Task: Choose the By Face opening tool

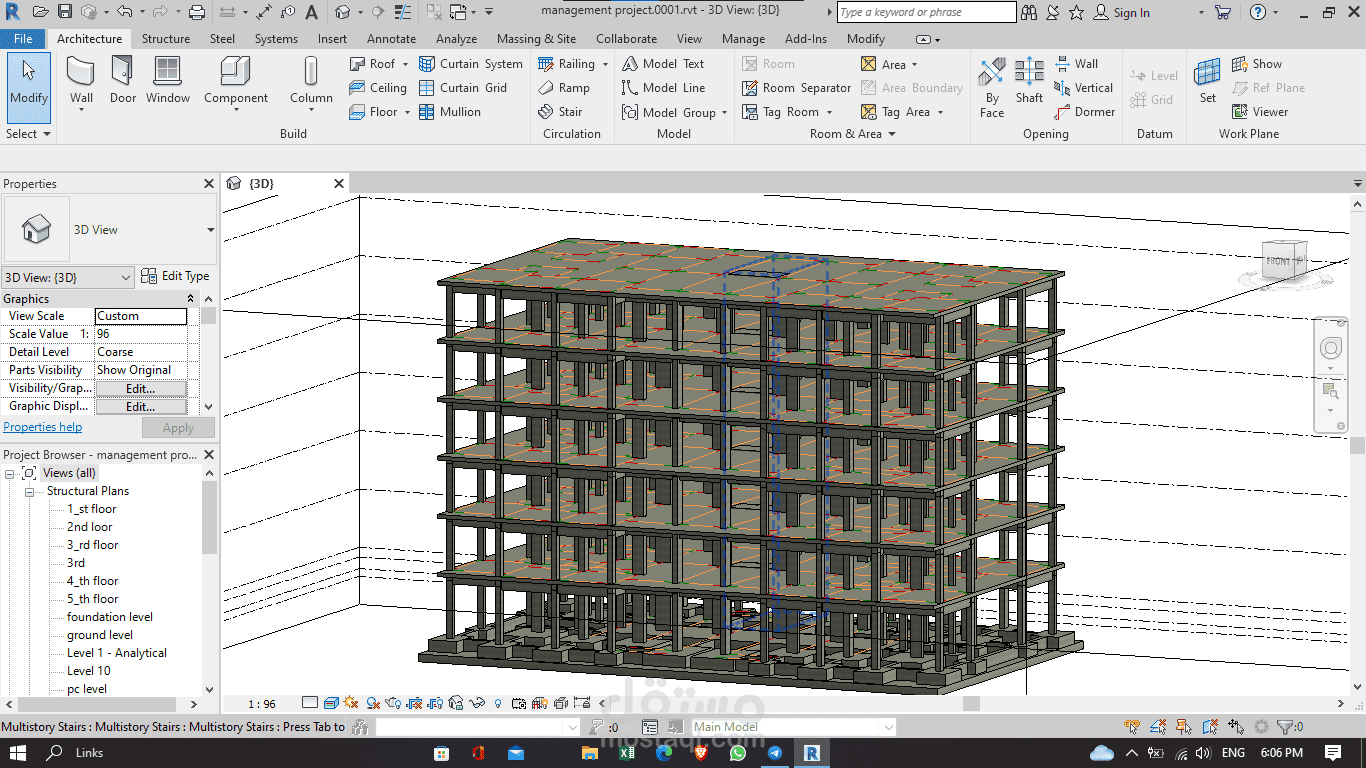Action: pos(992,88)
